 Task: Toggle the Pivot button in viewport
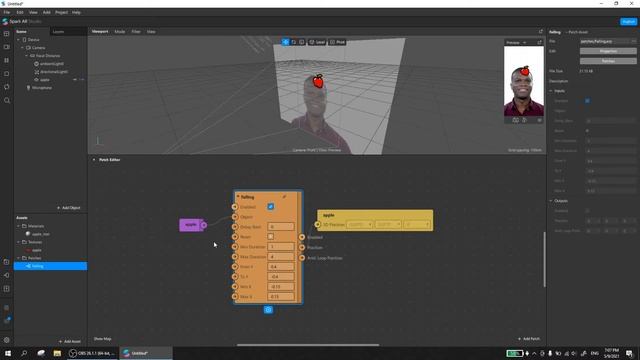(x=338, y=42)
